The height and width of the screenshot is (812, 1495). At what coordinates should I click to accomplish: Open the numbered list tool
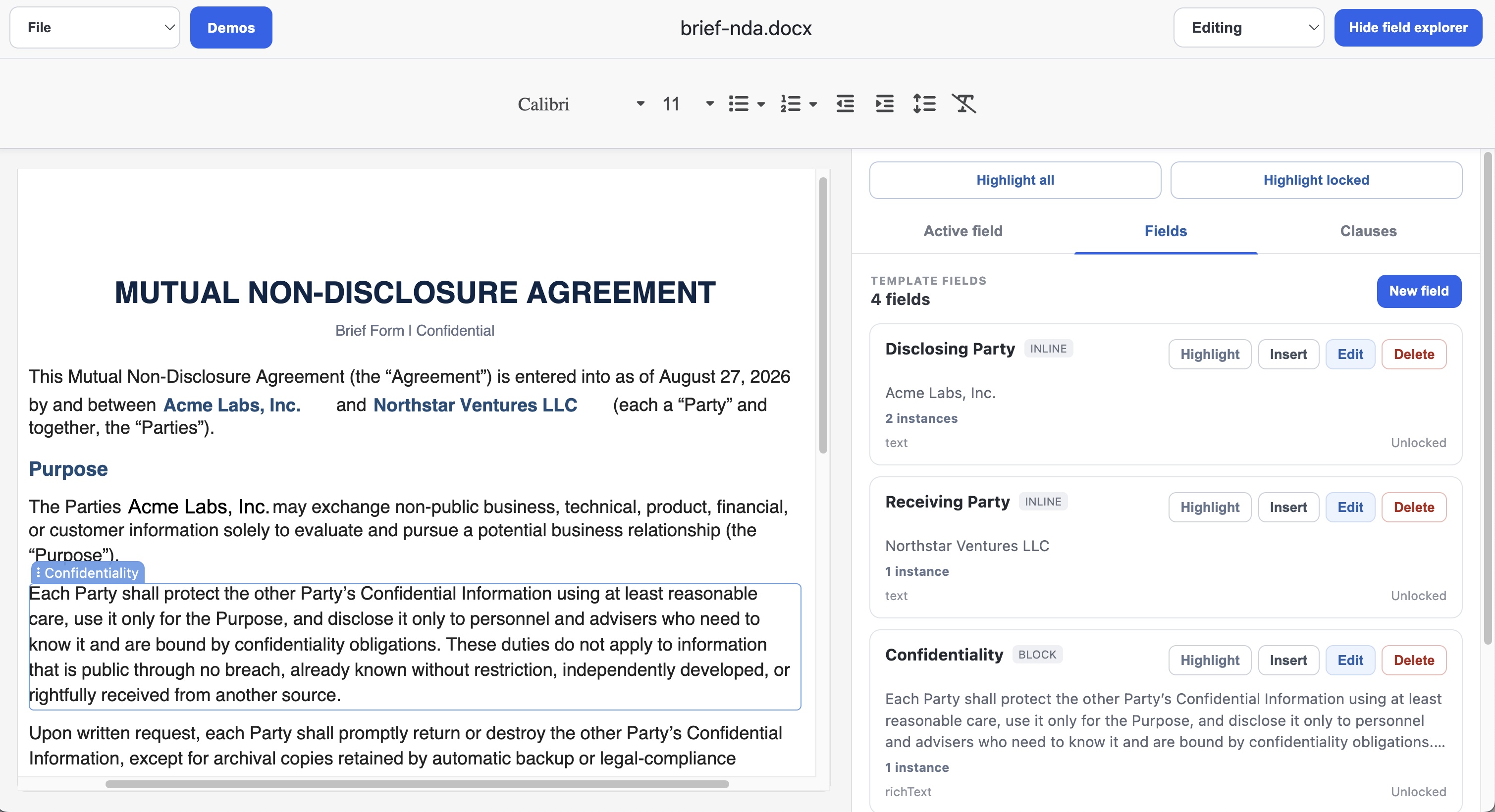click(x=791, y=104)
